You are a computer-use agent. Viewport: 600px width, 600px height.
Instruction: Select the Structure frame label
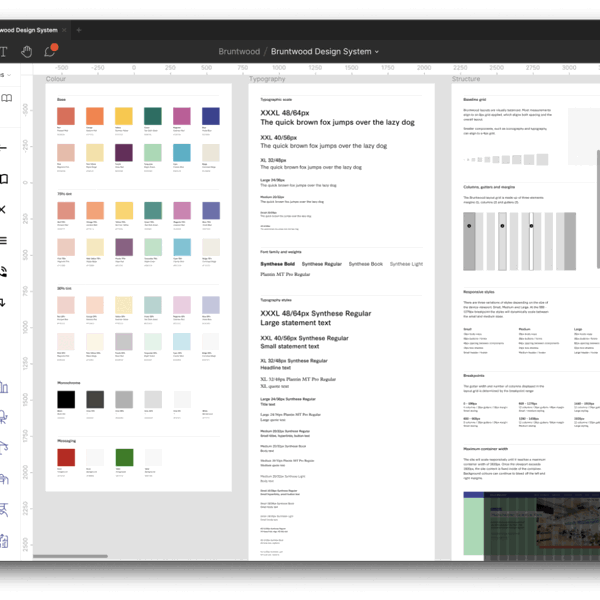[x=466, y=78]
